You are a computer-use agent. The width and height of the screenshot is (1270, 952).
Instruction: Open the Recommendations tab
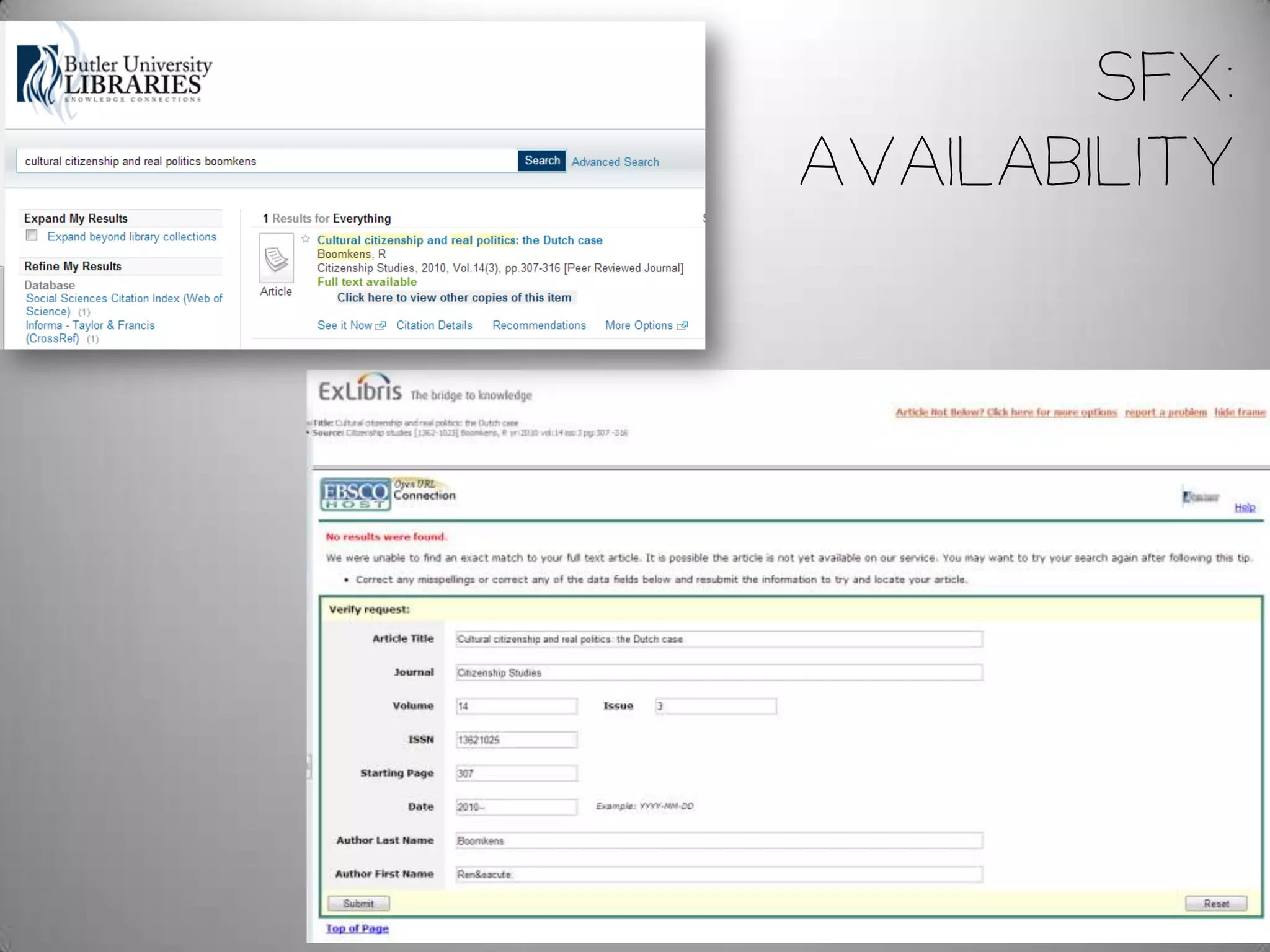(539, 325)
